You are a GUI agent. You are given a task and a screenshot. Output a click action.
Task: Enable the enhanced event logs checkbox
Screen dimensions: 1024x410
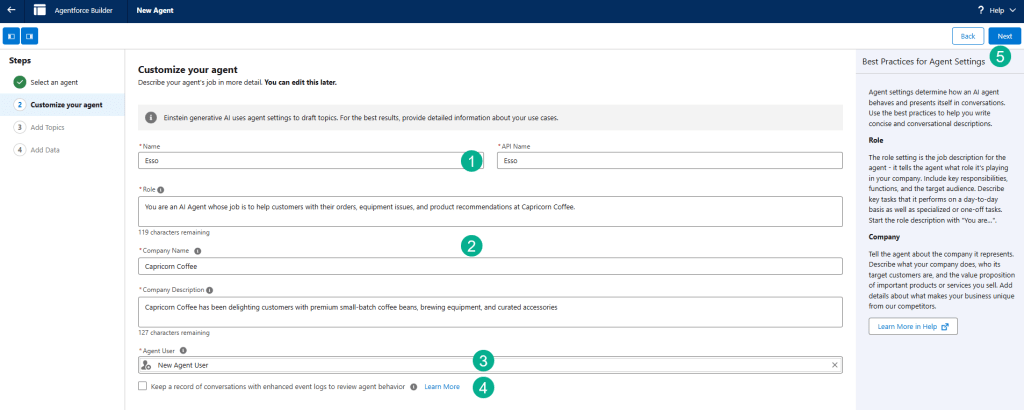[x=144, y=386]
